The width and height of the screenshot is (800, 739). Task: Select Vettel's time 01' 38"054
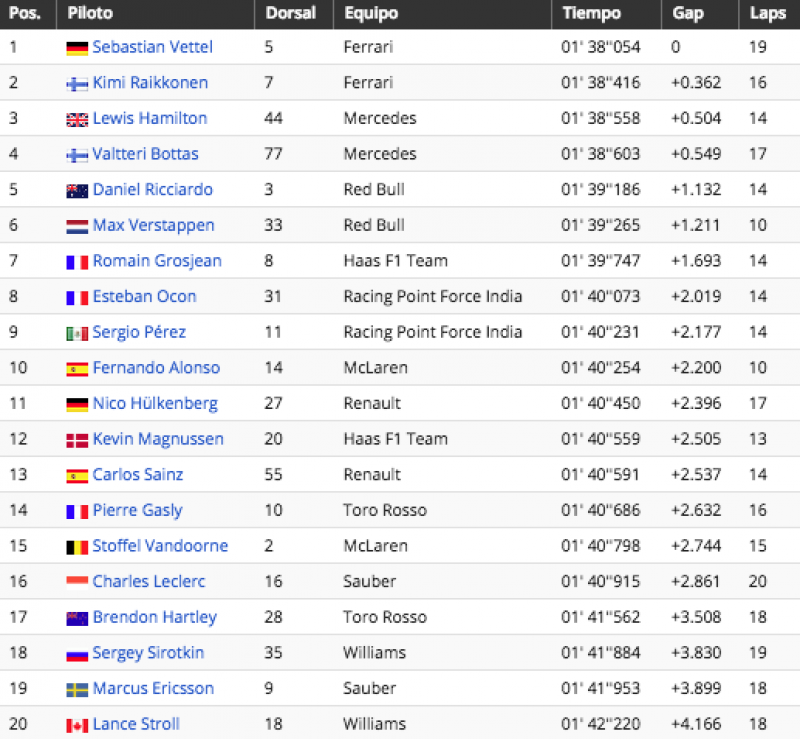[601, 47]
